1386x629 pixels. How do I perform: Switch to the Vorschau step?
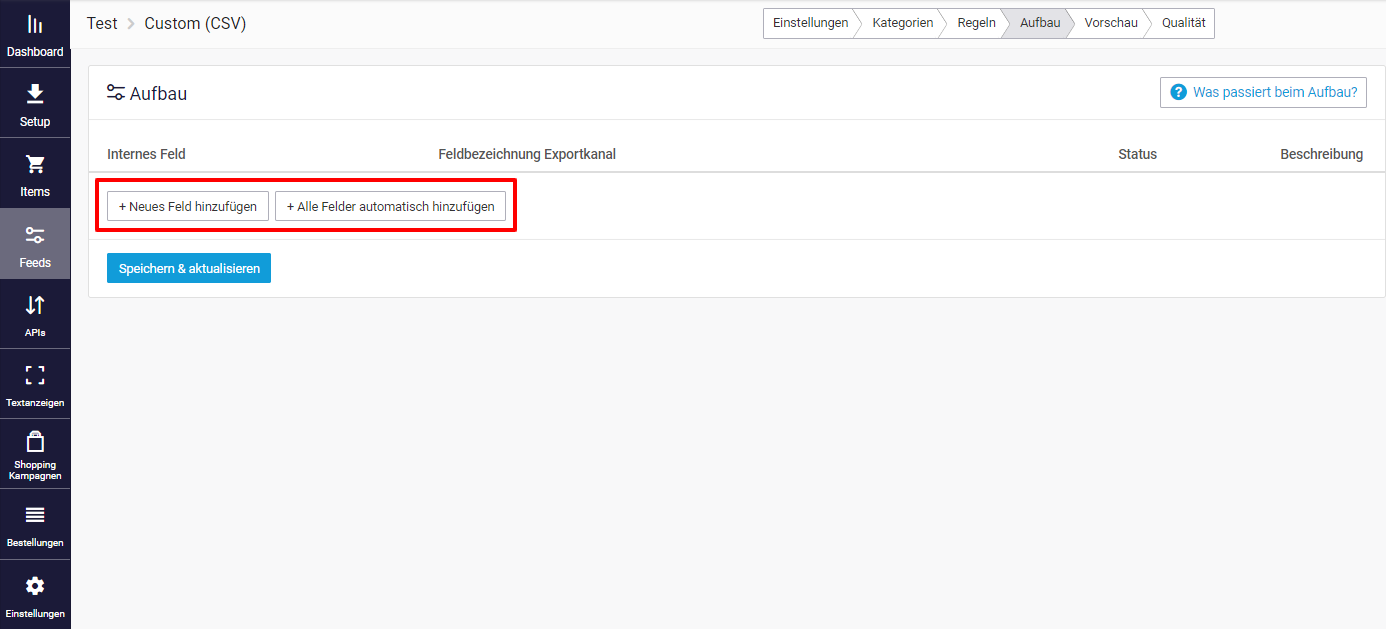point(1110,22)
